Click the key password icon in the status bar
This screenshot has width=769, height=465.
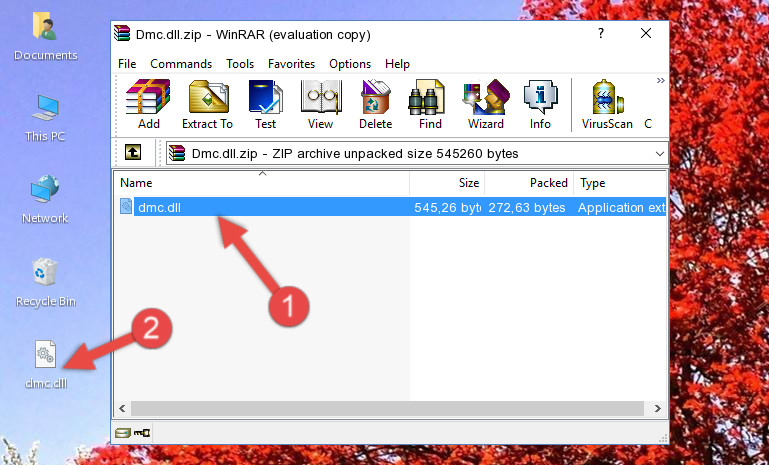[x=142, y=433]
